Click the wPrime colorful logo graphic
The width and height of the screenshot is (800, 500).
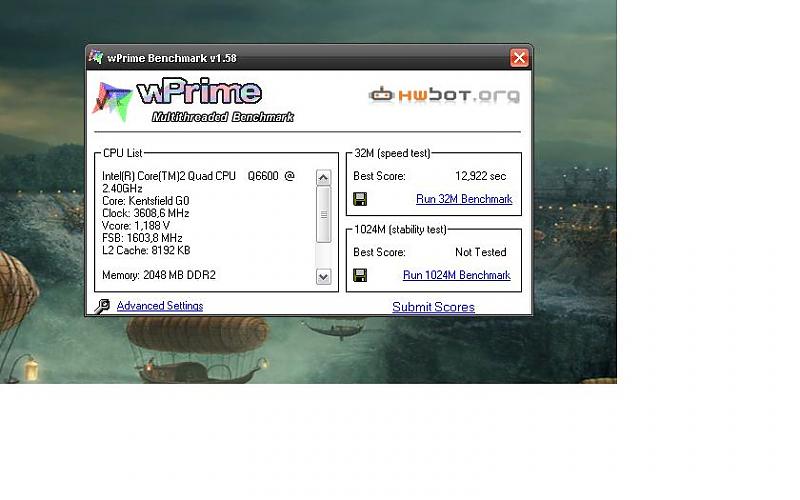point(112,102)
